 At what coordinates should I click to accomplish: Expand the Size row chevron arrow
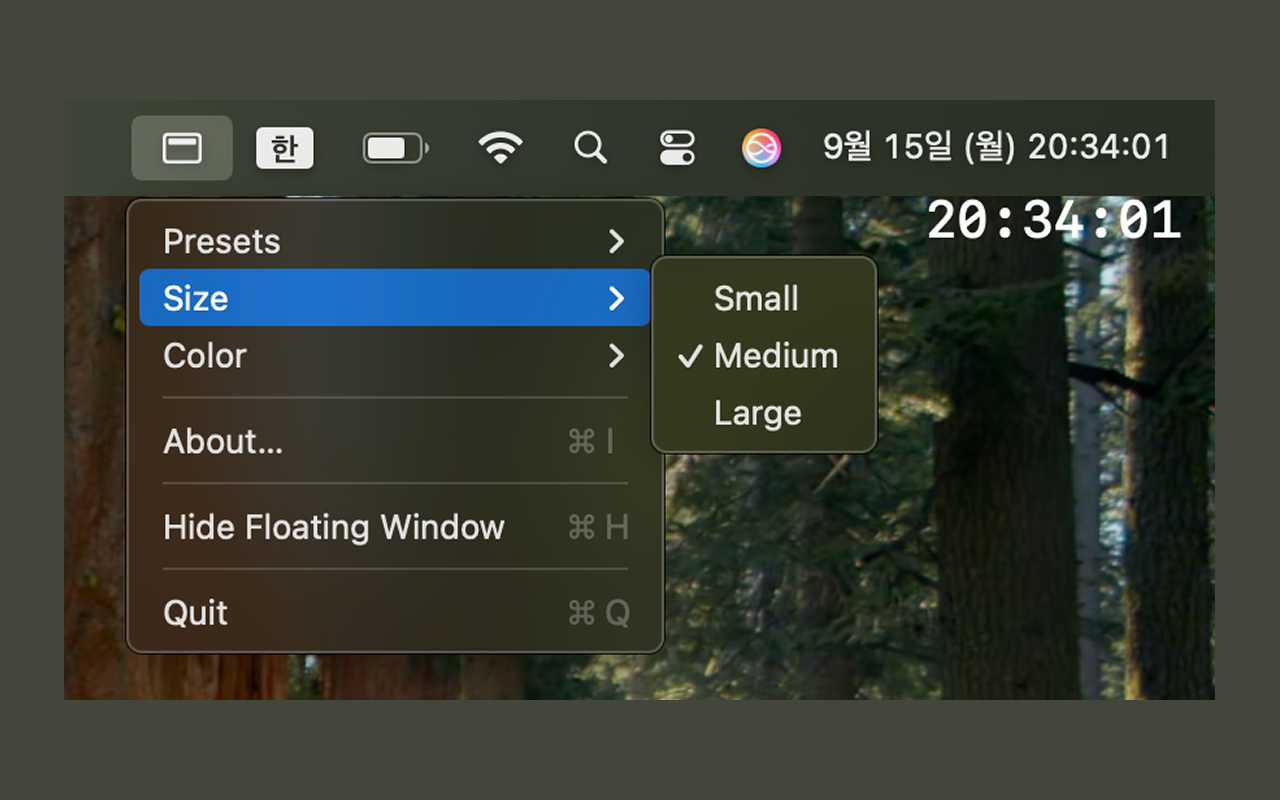[x=617, y=298]
